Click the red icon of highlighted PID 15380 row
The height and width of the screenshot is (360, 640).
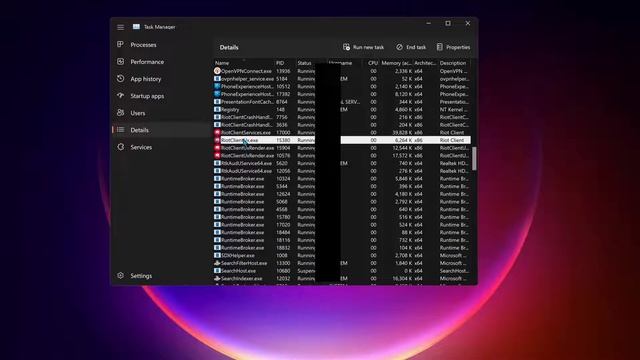[x=217, y=140]
